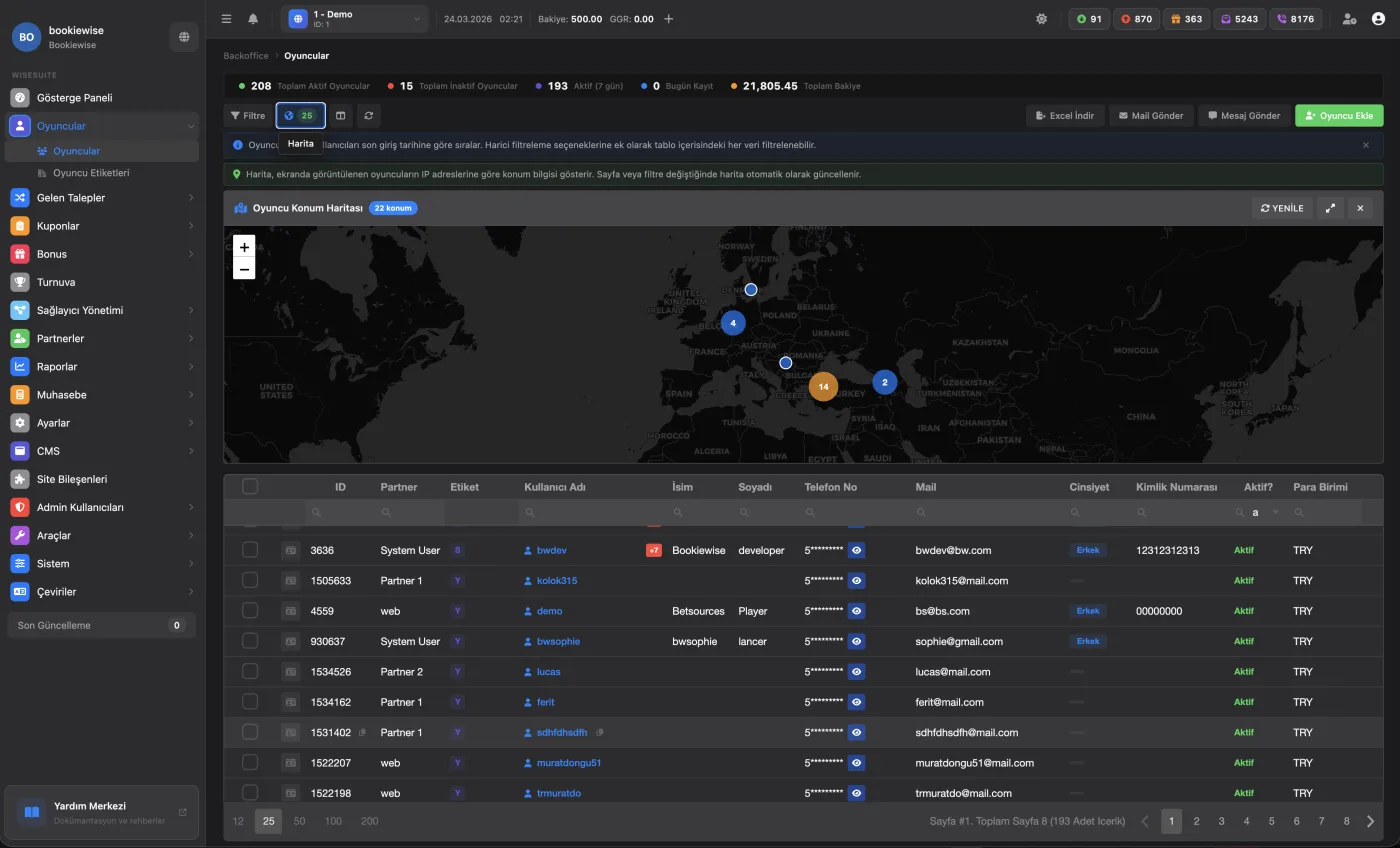
Task: Open the Aktif? column filter dropdown
Action: pos(1275,512)
